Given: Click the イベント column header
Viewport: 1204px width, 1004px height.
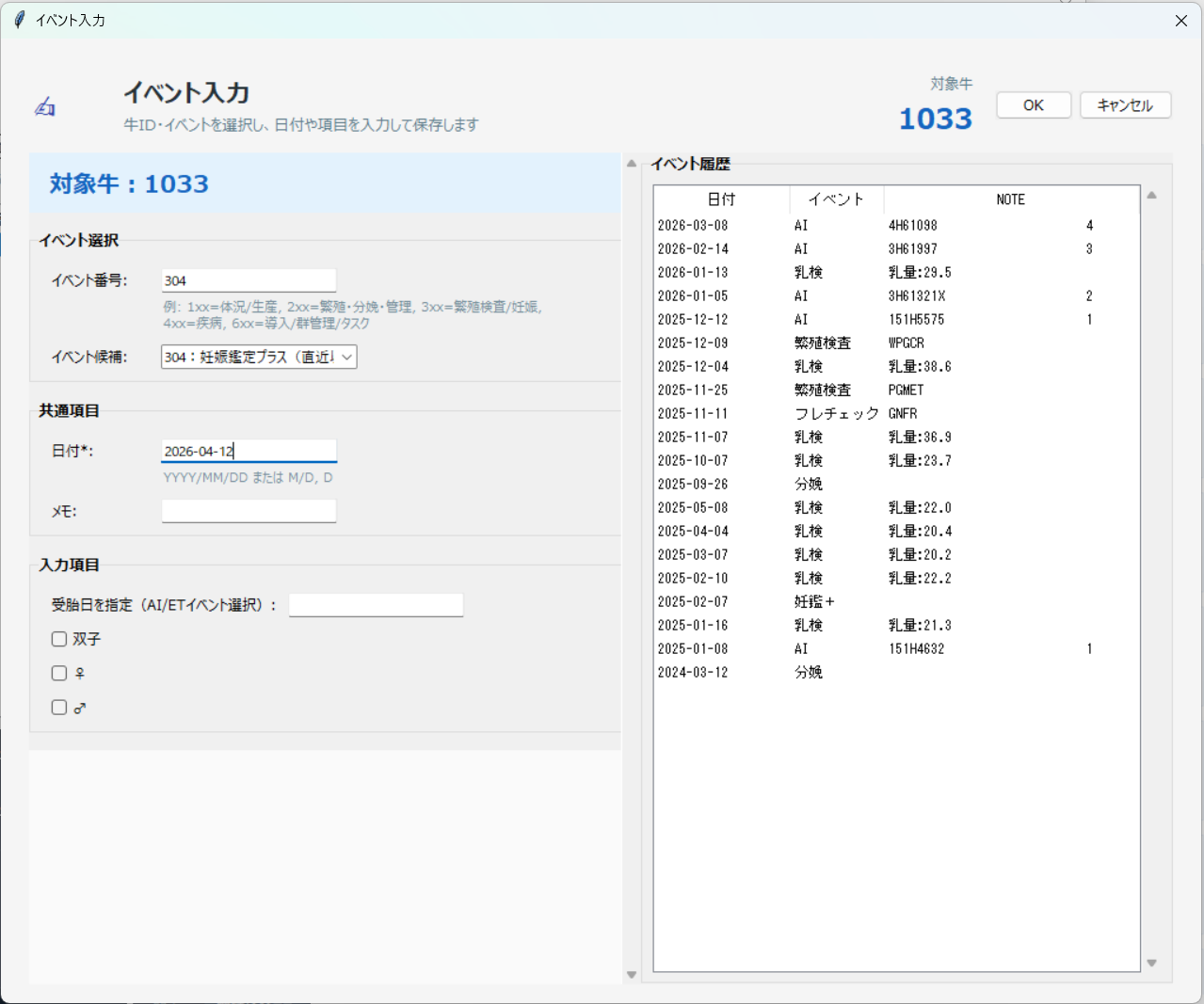Looking at the screenshot, I should pos(837,199).
